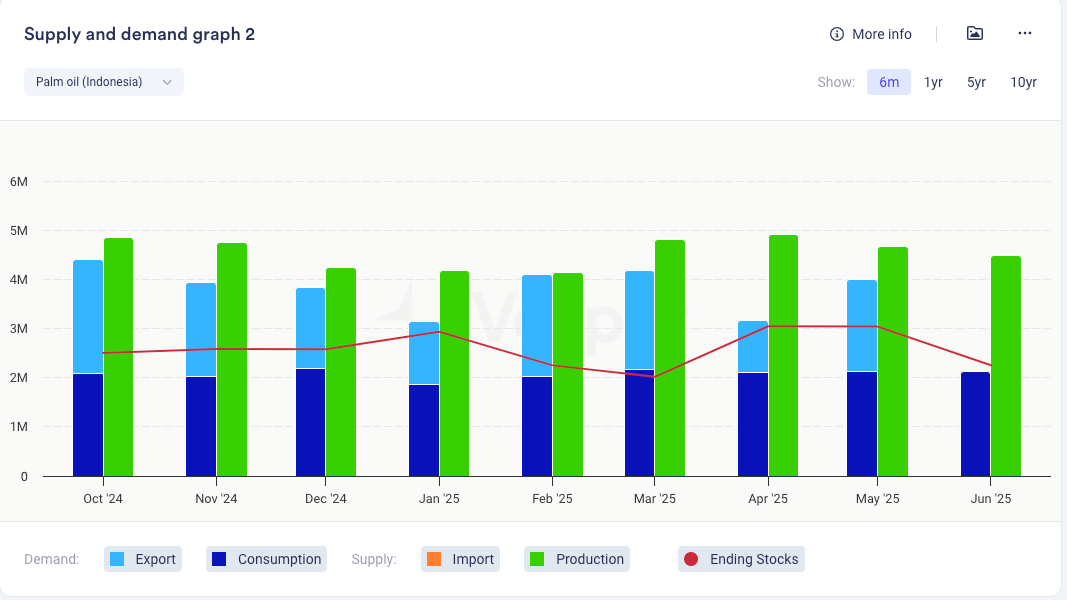Click the info circle icon
The image size is (1067, 600).
pyautogui.click(x=837, y=34)
